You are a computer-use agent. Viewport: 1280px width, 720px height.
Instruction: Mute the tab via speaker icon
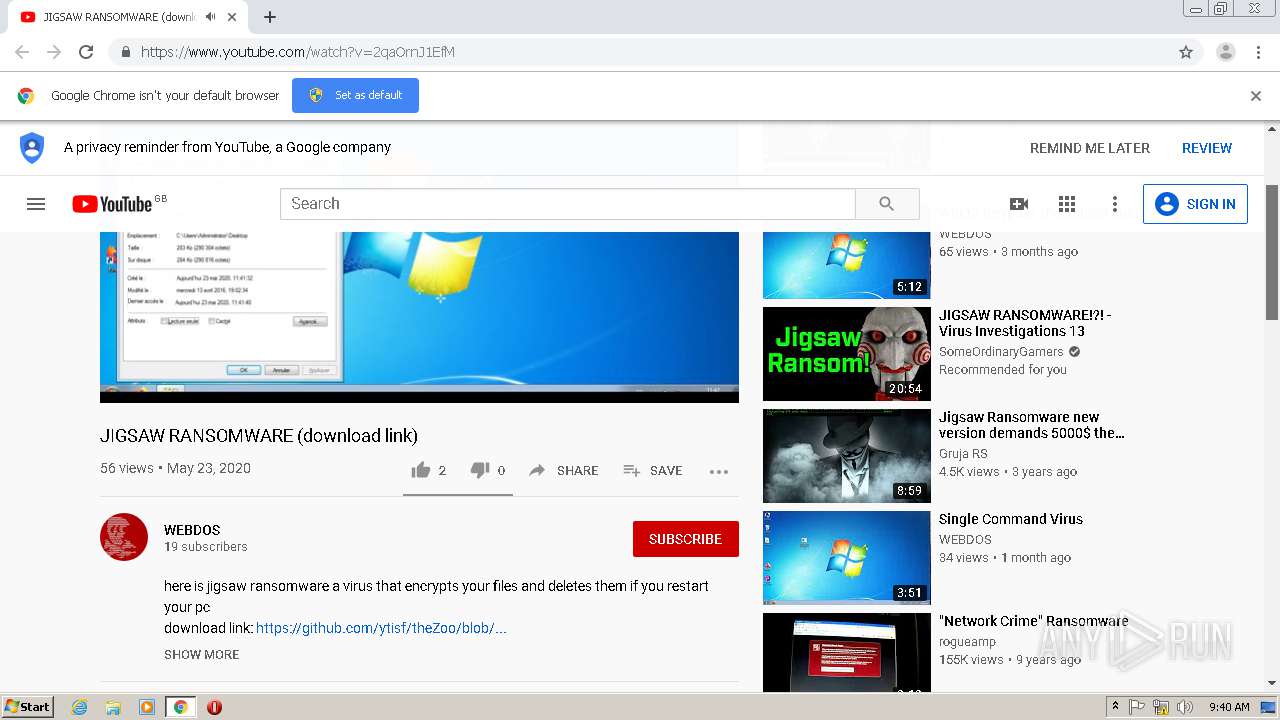(x=210, y=17)
